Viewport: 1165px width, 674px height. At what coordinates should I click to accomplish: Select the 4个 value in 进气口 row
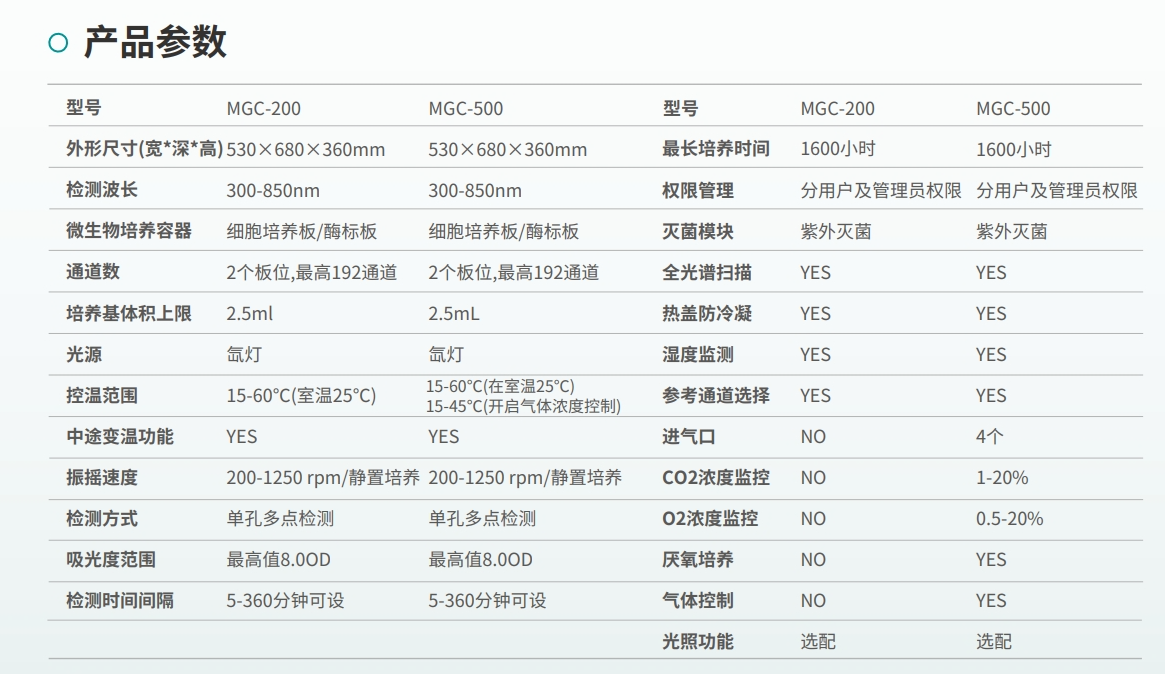pyautogui.click(x=990, y=437)
